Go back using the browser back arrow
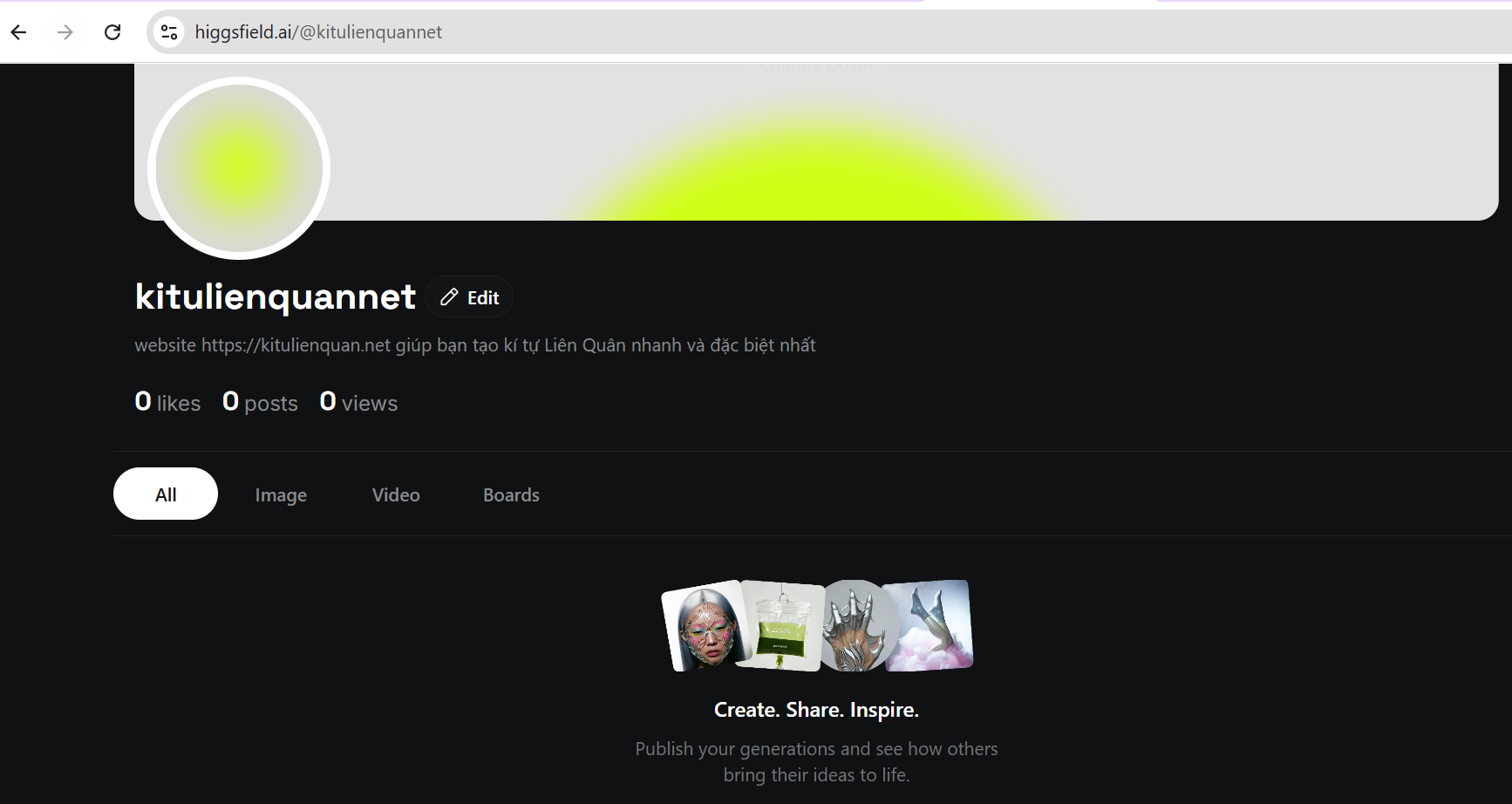Viewport: 1512px width, 804px height. click(x=19, y=32)
